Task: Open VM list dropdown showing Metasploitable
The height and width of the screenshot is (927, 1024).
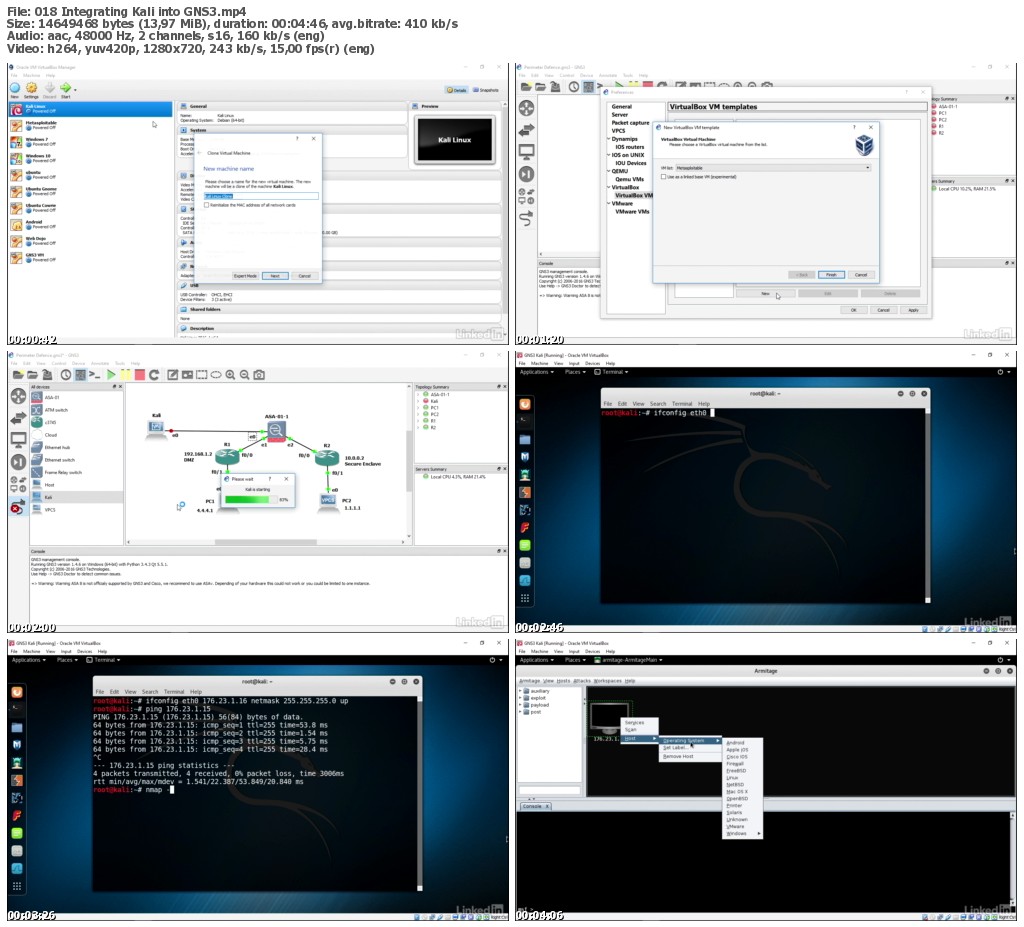Action: 773,168
